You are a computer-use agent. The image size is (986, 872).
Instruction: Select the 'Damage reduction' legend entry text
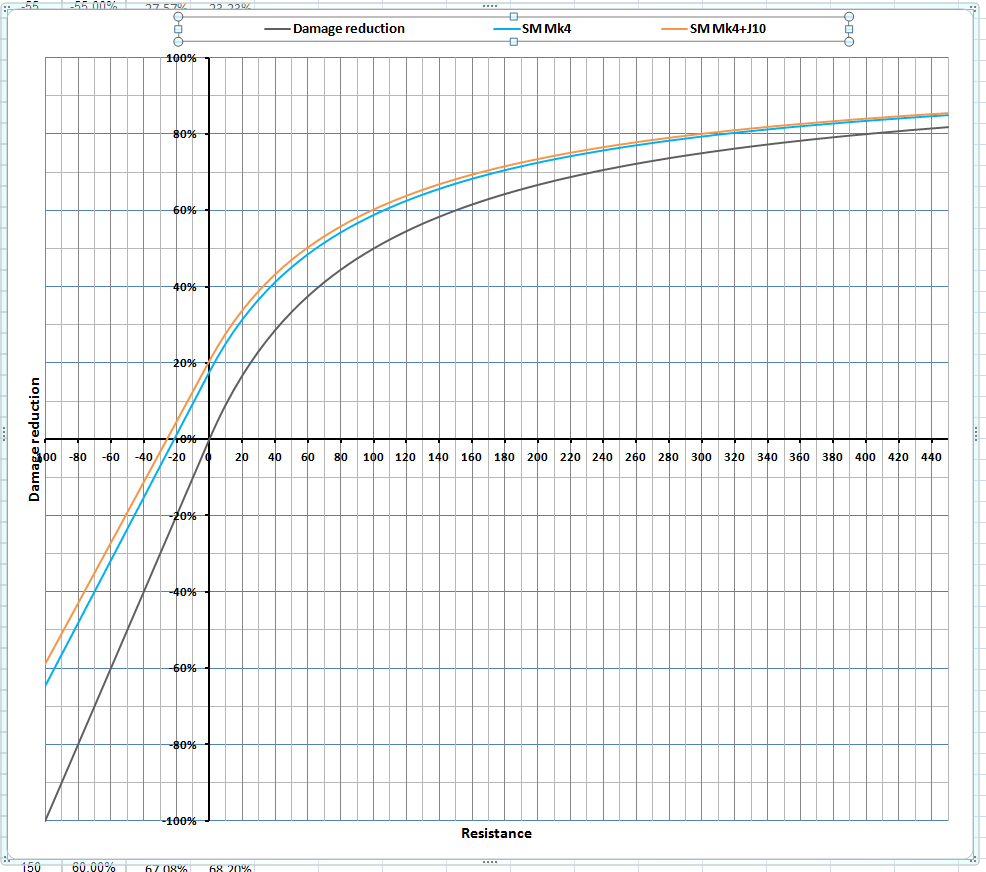(x=348, y=29)
